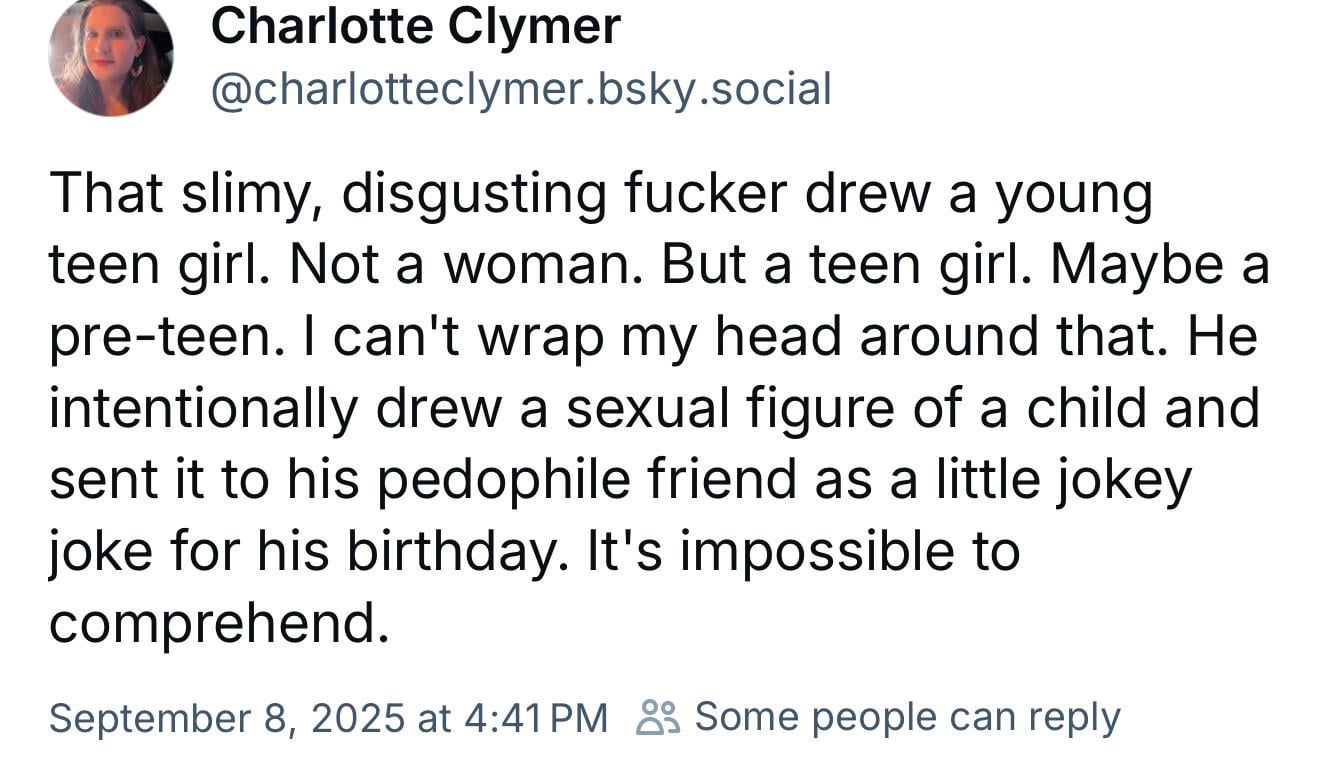Click the surname Clymer in the header
Viewport: 1320px width, 758px height.
click(x=534, y=26)
